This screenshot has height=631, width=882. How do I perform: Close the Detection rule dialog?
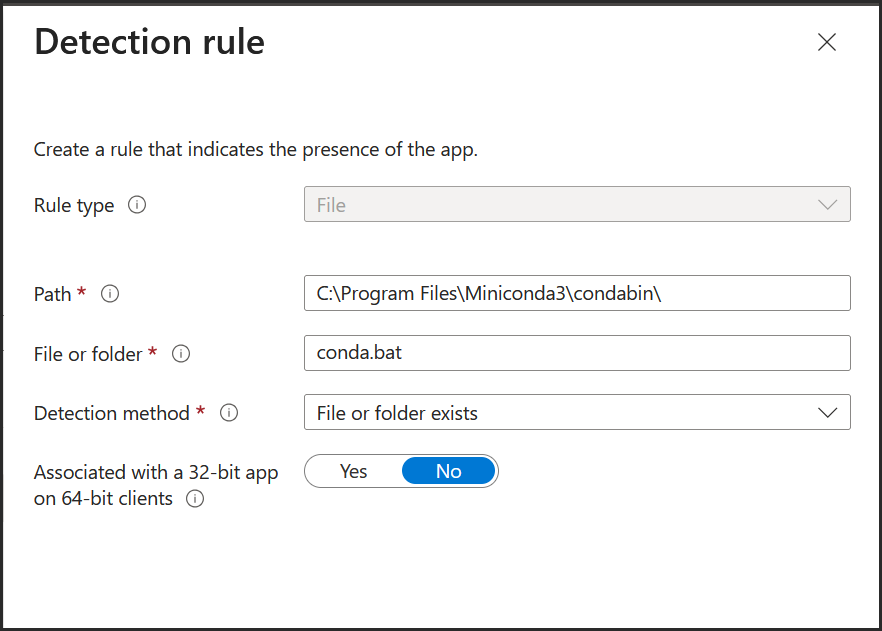point(826,42)
